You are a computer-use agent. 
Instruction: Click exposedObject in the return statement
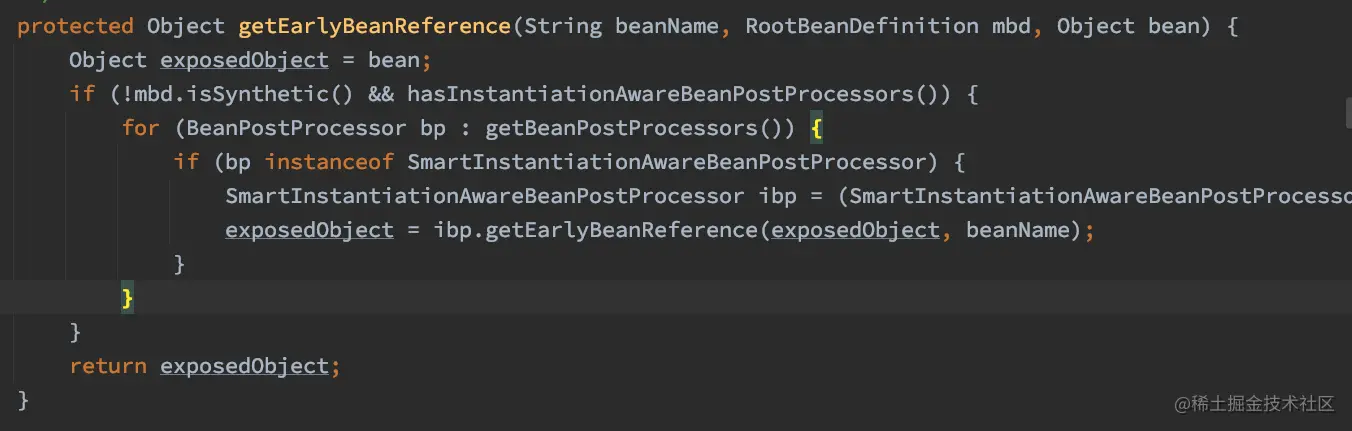click(244, 366)
